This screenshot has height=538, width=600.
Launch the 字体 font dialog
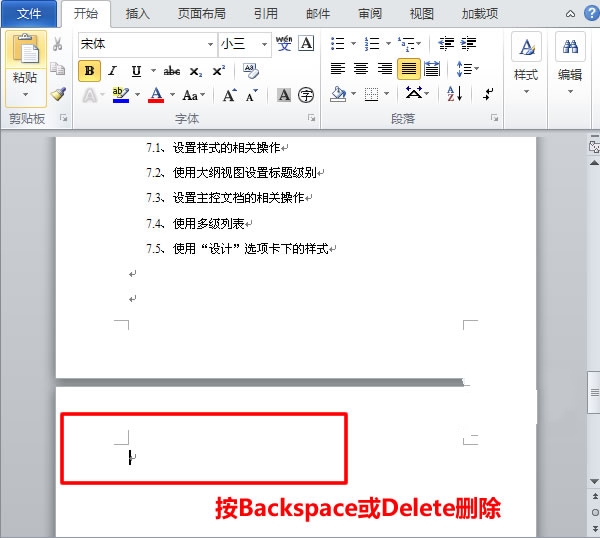311,118
